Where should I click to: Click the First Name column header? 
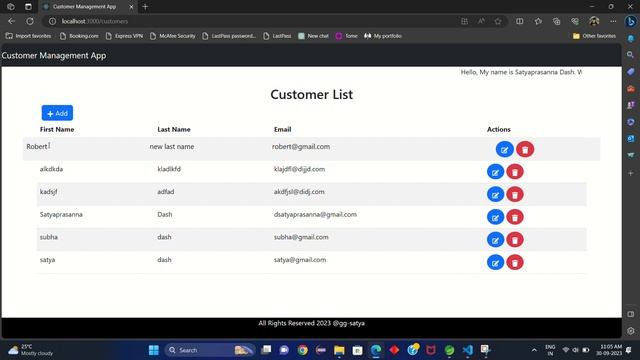click(x=57, y=129)
